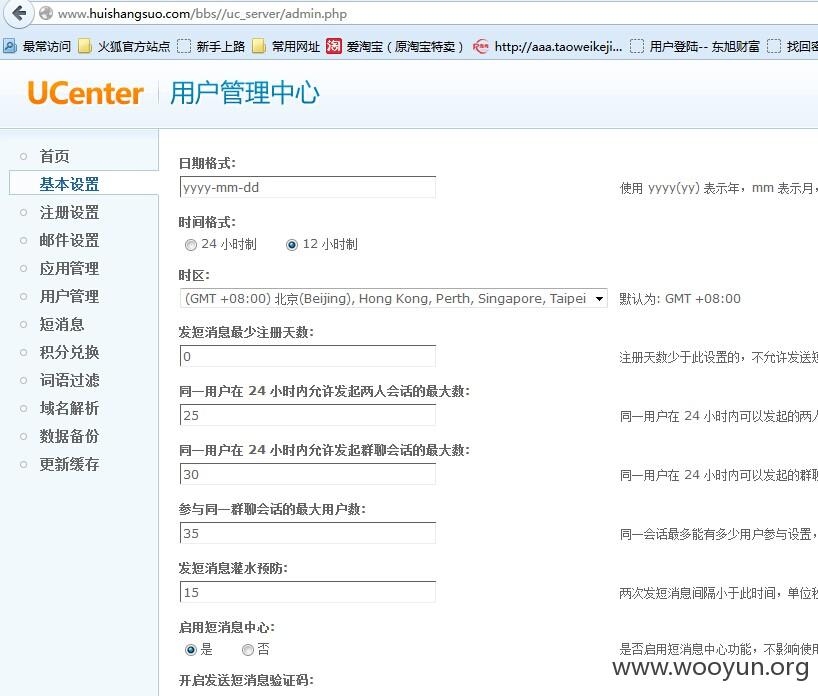Open 词语过滤 in sidebar
Viewport: 818px width, 696px height.
[x=69, y=380]
